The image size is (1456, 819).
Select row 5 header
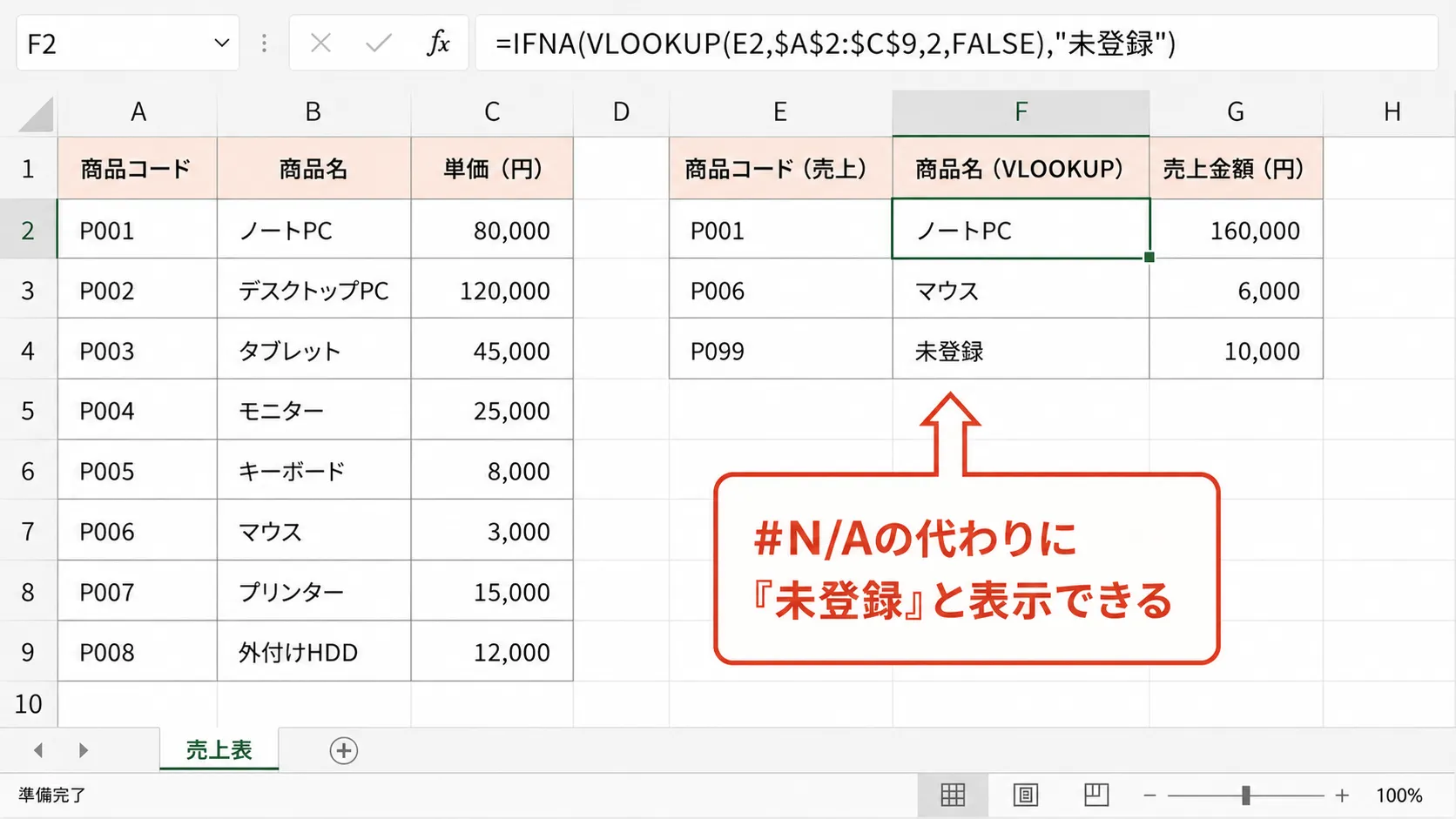[x=28, y=411]
